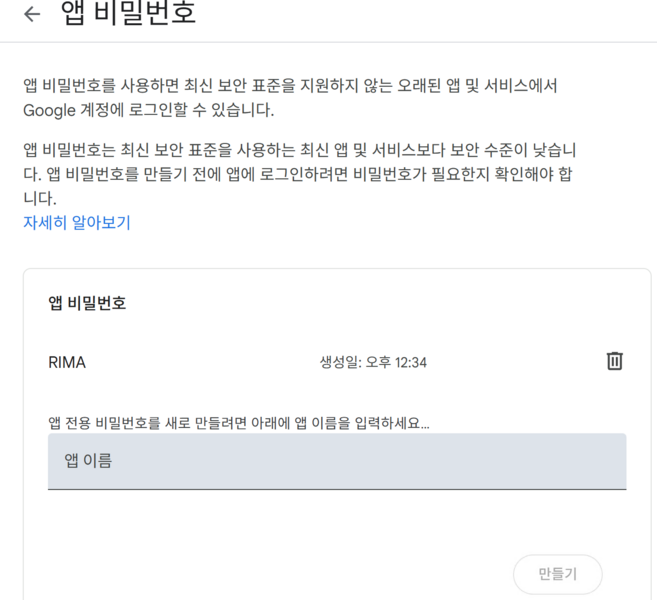The height and width of the screenshot is (600, 657).
Task: Click the 니다. text above the learn more link
Action: point(40,198)
